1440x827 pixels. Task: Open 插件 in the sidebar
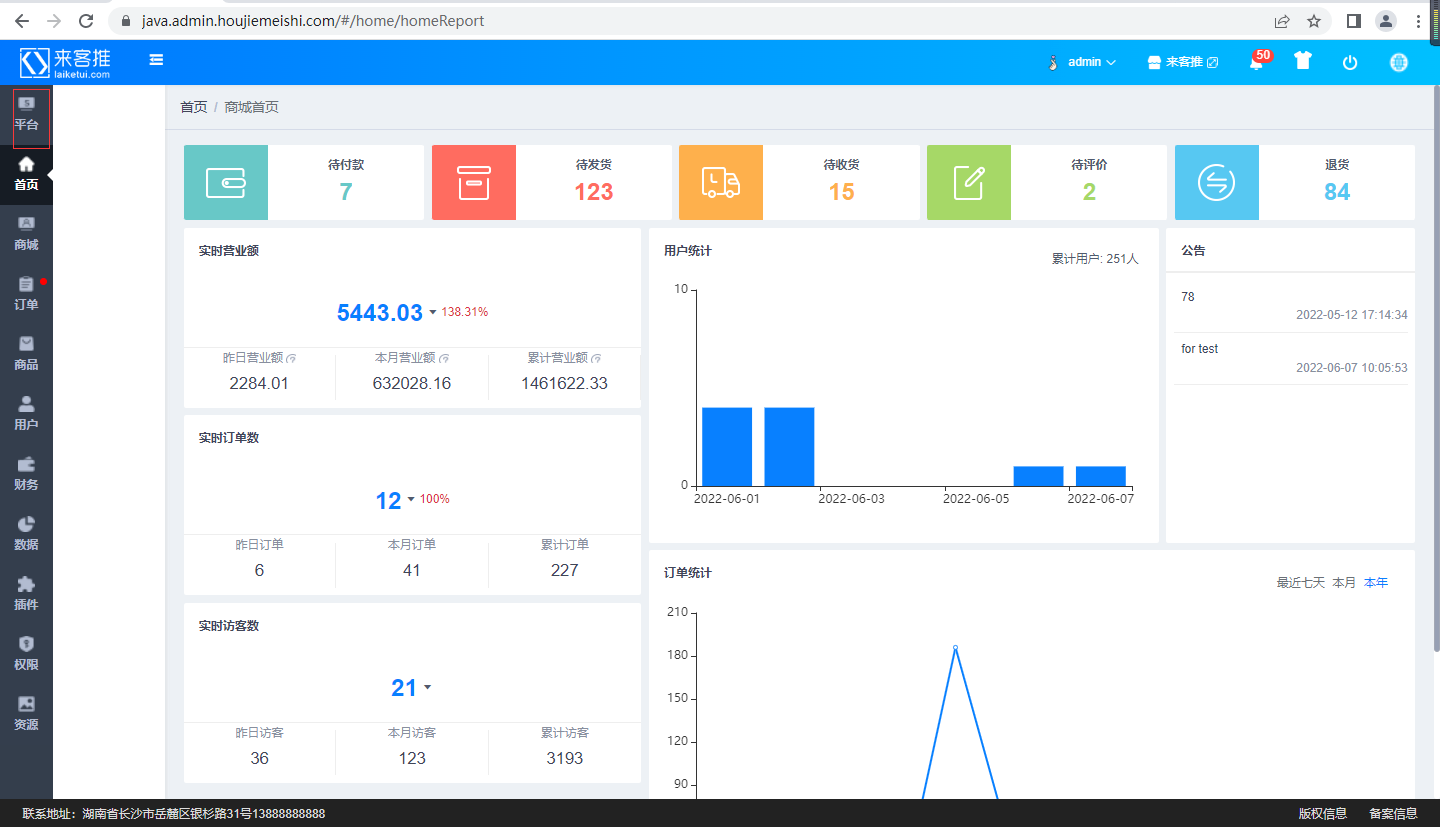pyautogui.click(x=26, y=594)
